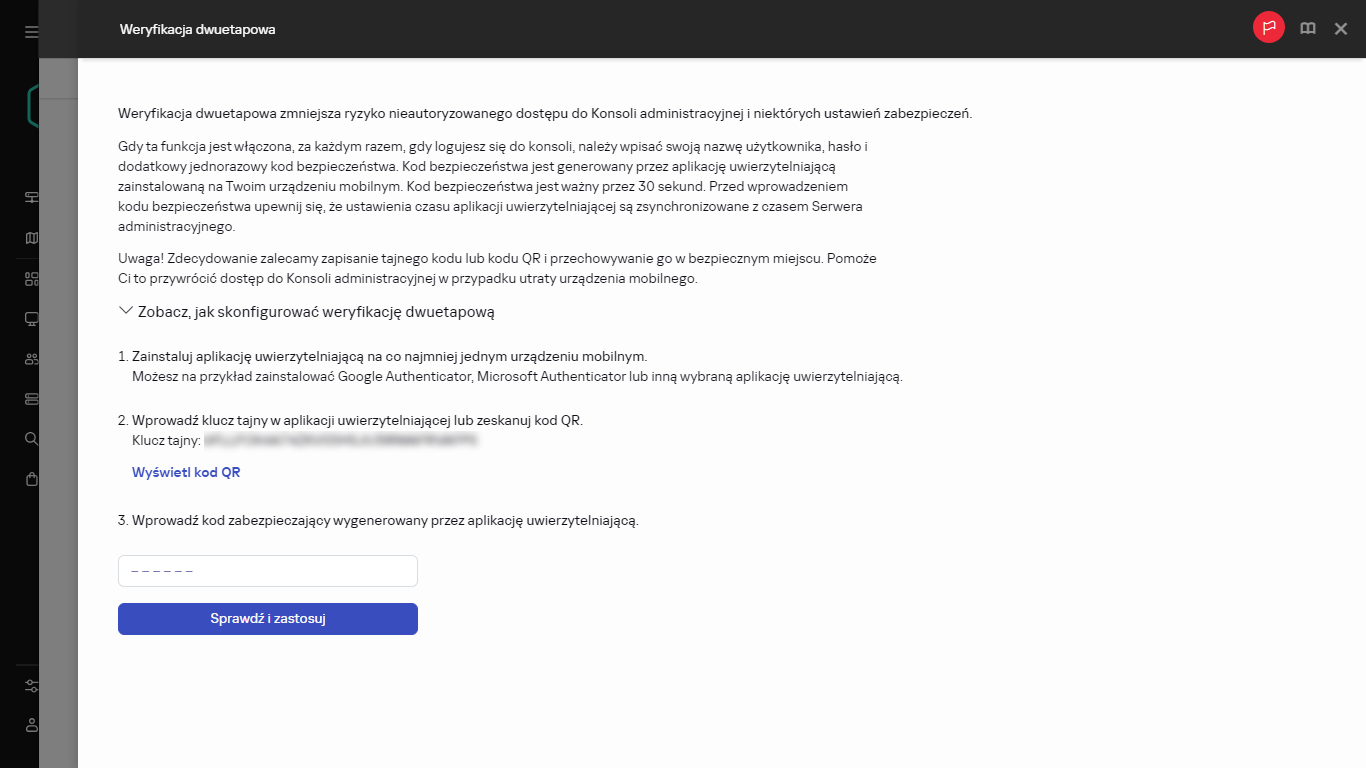This screenshot has height=768, width=1366.
Task: Click the 'Sprawdź i zastosuj' button
Action: pos(268,619)
